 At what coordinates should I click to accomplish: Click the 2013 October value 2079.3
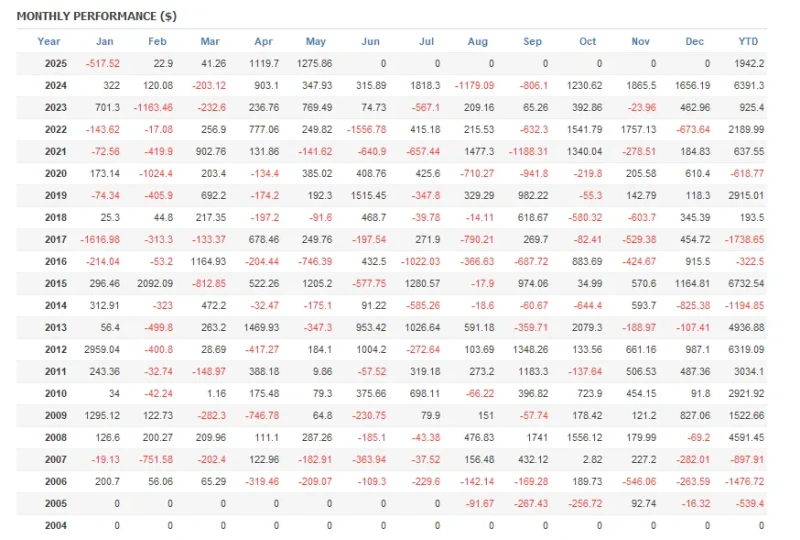587,327
